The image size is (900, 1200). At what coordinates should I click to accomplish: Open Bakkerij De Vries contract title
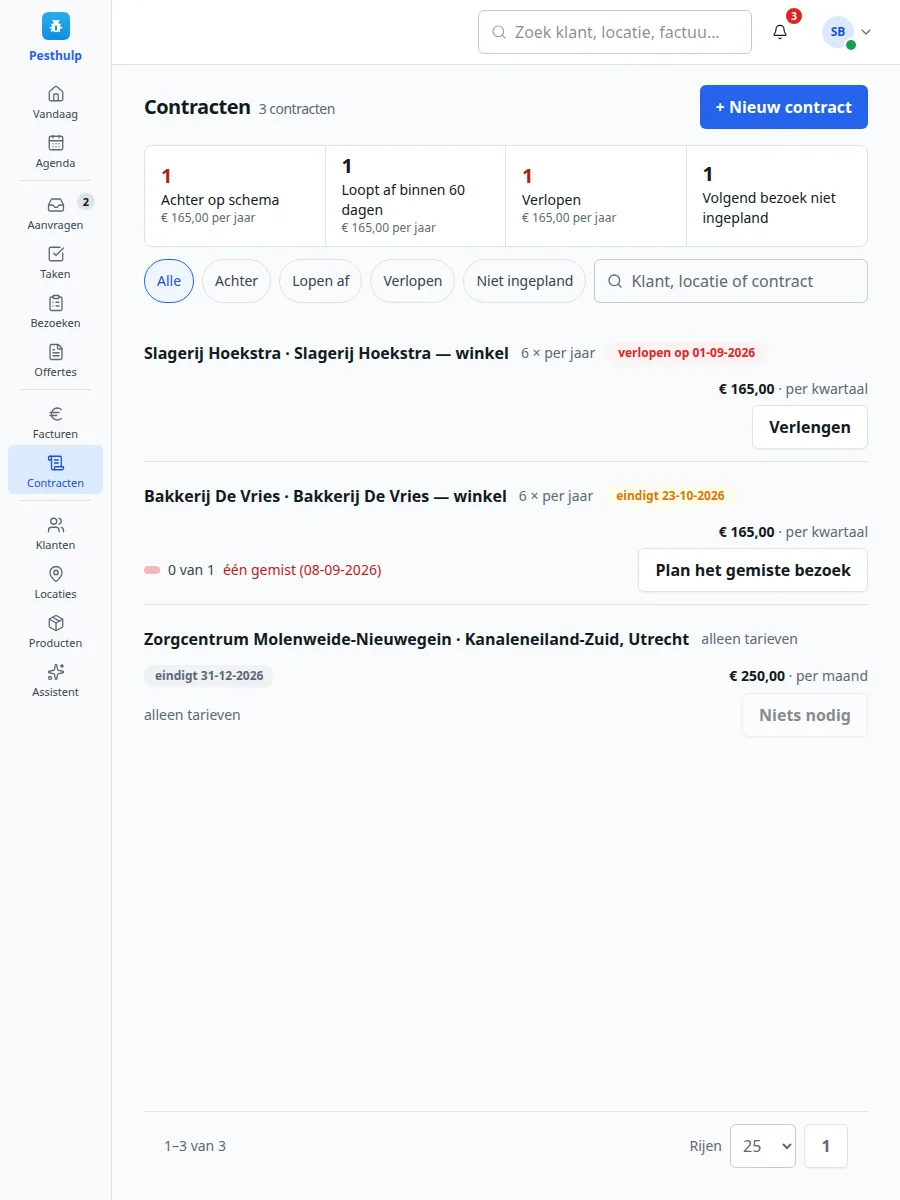(x=325, y=496)
